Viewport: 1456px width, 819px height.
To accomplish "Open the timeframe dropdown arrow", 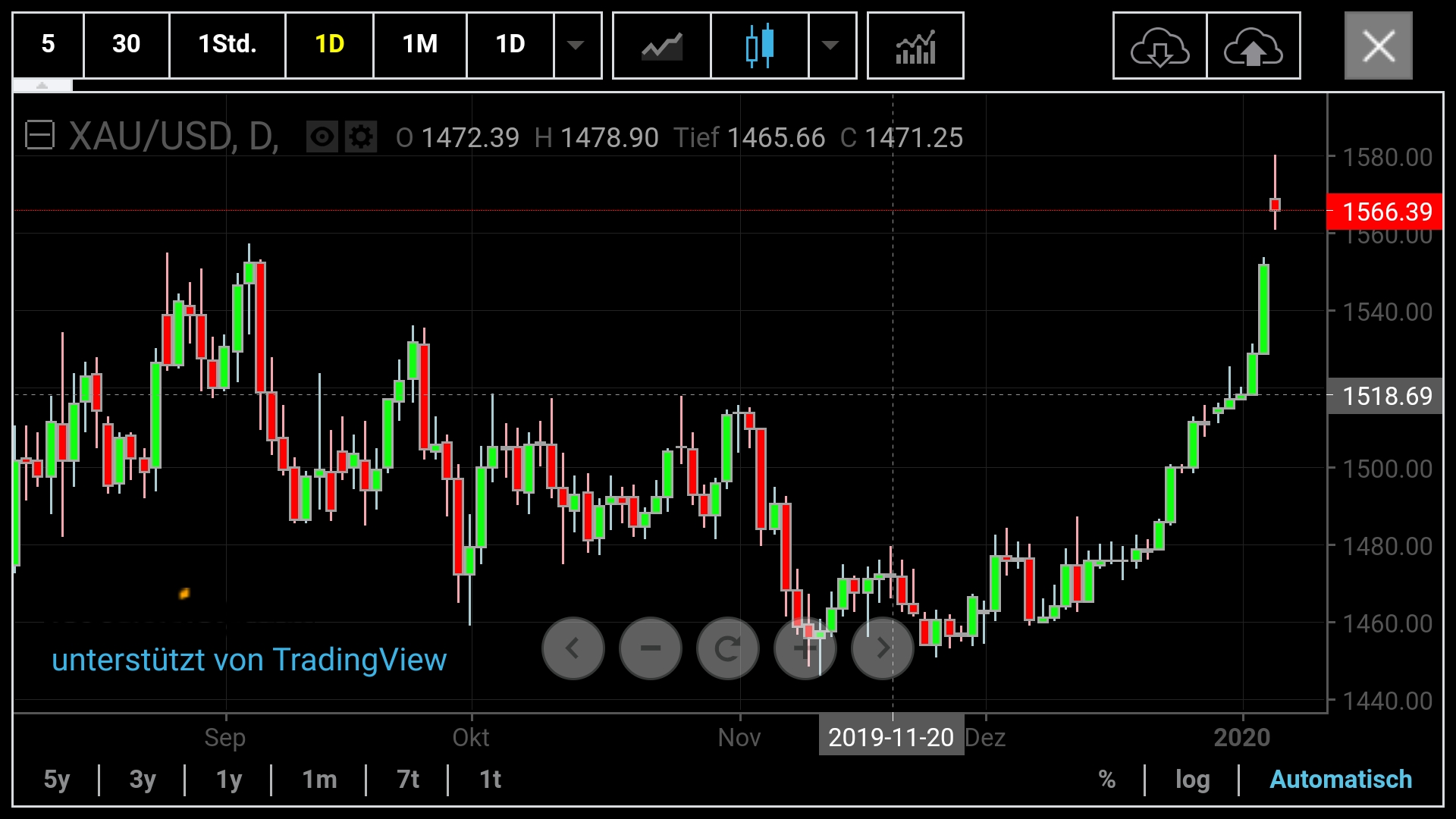I will pyautogui.click(x=576, y=45).
